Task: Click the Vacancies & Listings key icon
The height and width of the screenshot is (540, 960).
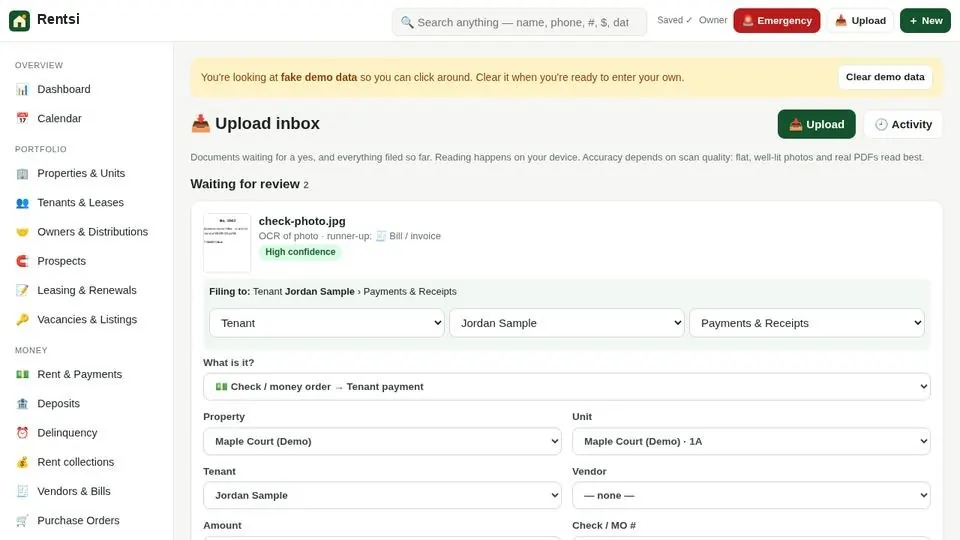Action: pos(22,320)
